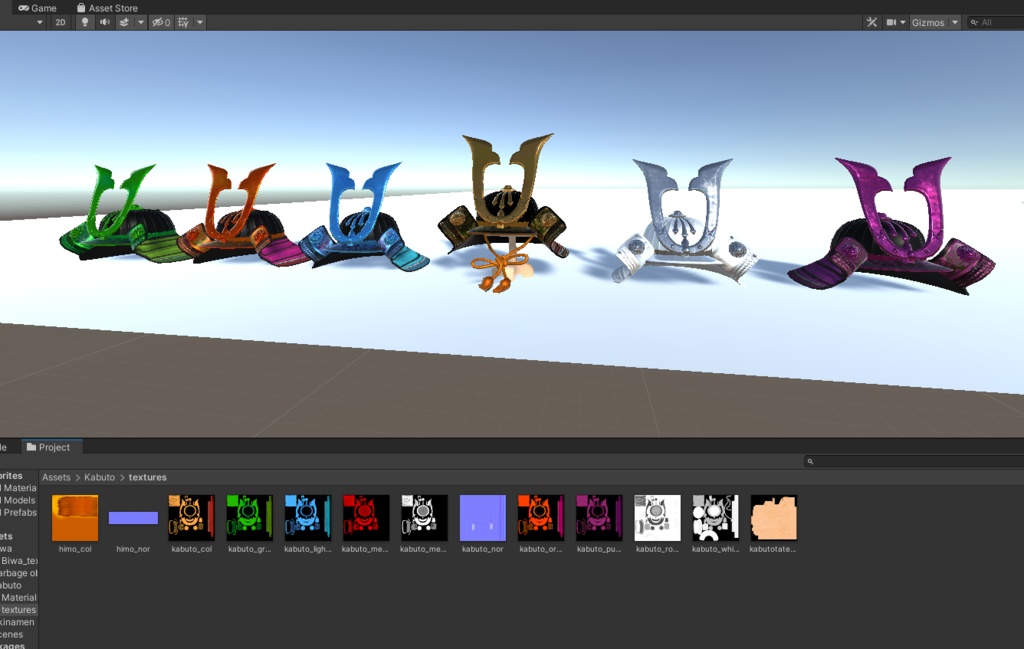The image size is (1024, 649).
Task: Switch to the Game tab
Action: tap(37, 8)
